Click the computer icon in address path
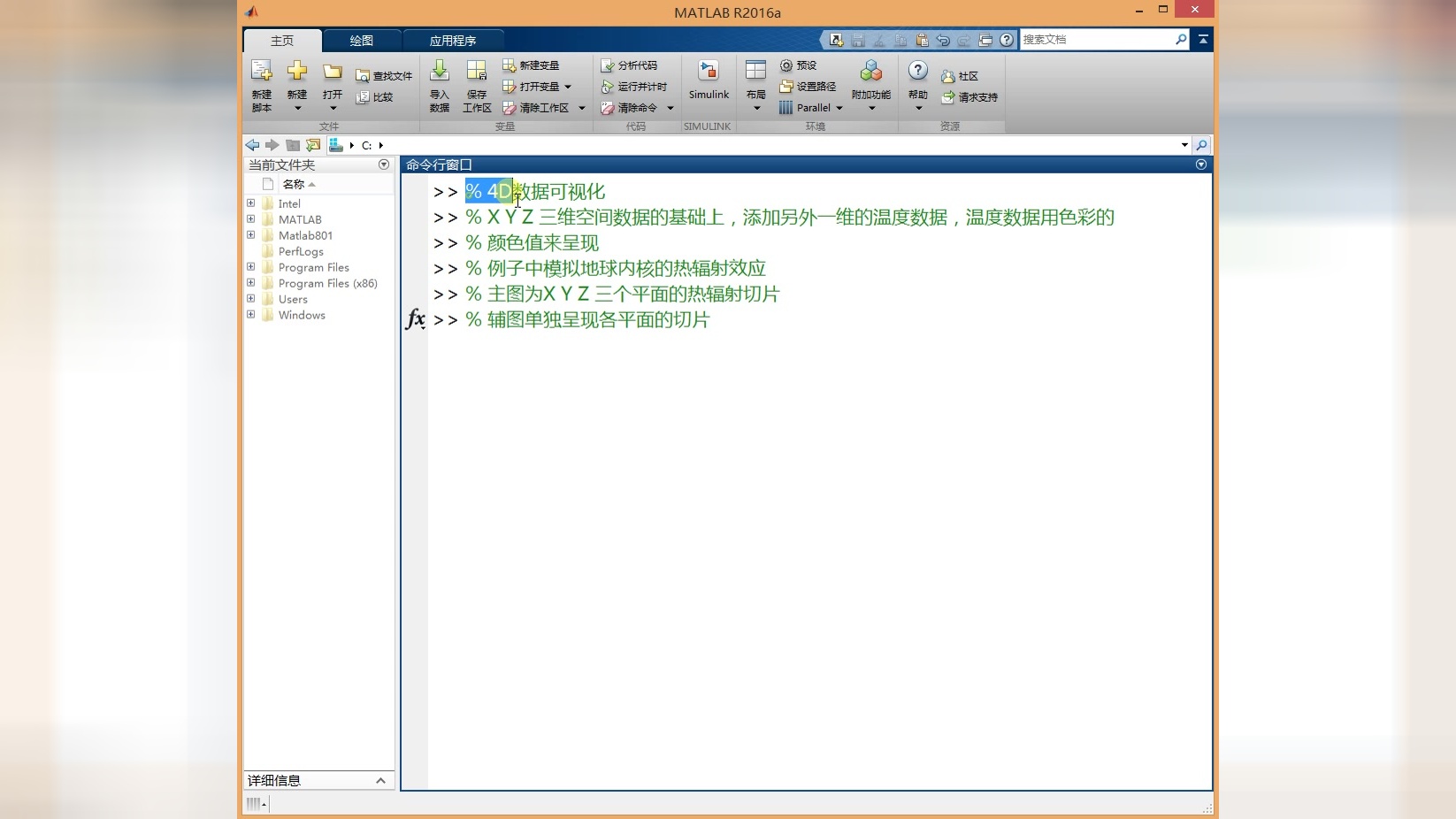The height and width of the screenshot is (819, 1456). pos(335,145)
